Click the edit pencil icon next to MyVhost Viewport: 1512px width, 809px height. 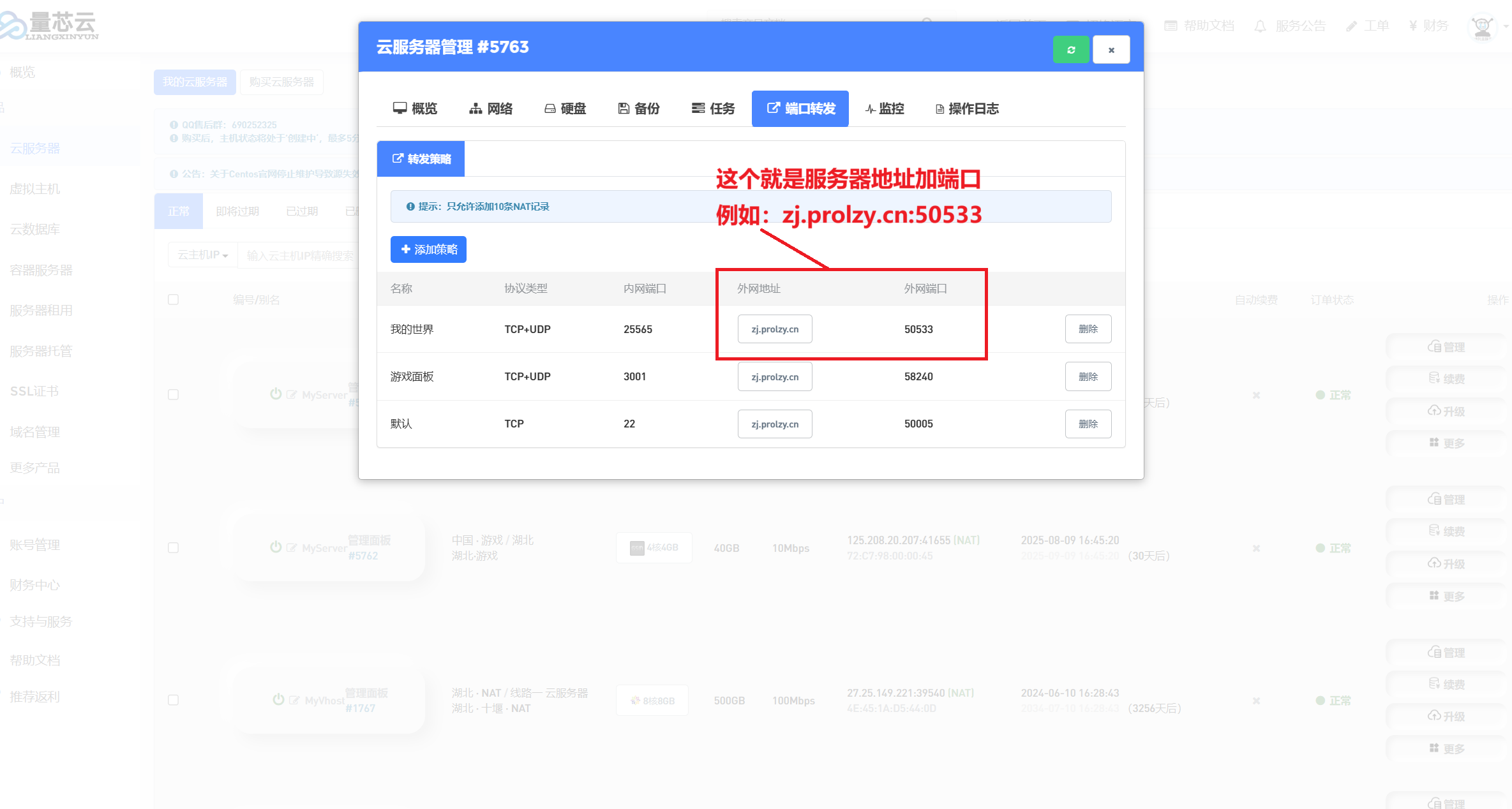(294, 700)
